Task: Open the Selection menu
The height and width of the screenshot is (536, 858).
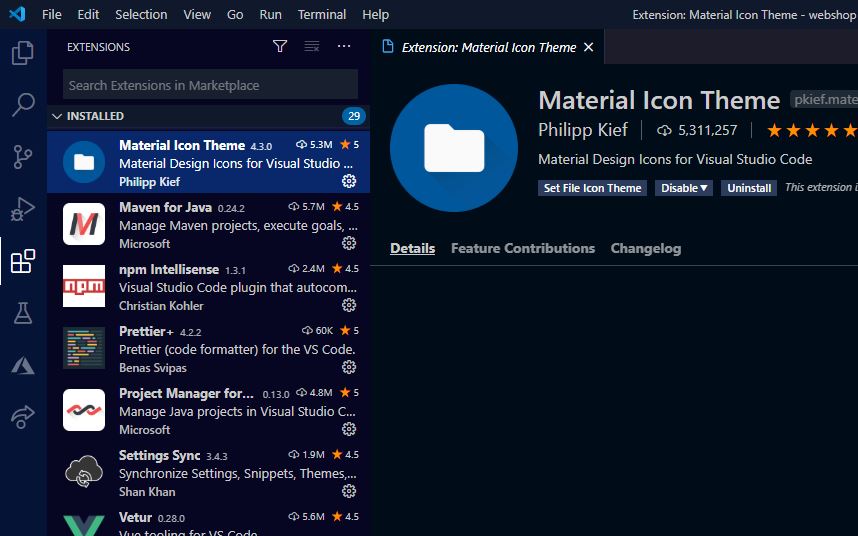Action: (x=141, y=14)
